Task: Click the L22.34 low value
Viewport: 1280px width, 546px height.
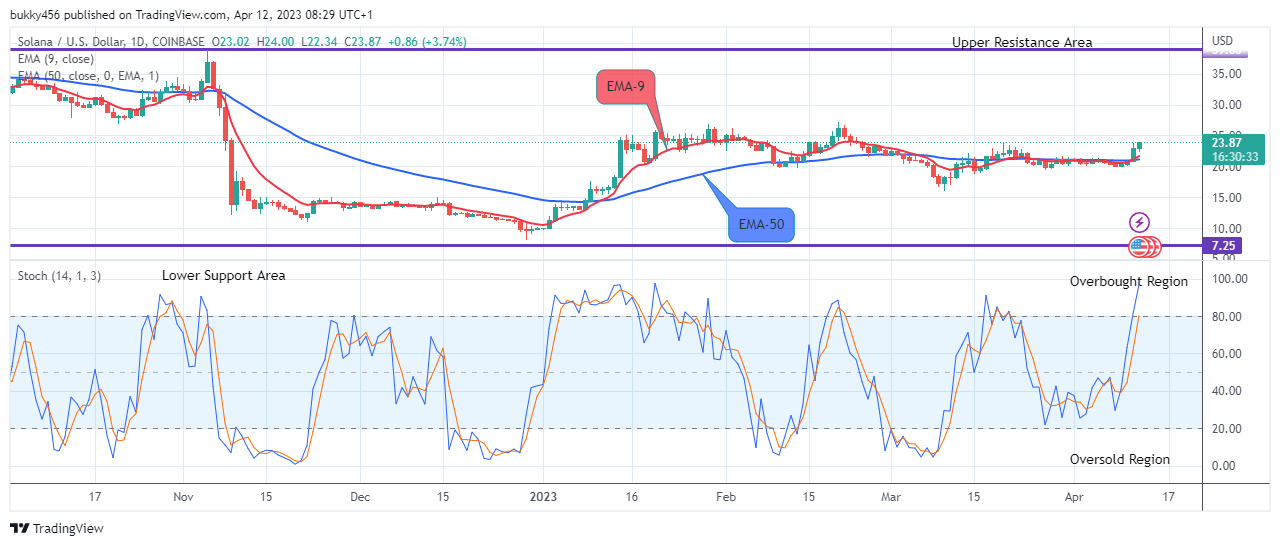Action: click(x=320, y=42)
